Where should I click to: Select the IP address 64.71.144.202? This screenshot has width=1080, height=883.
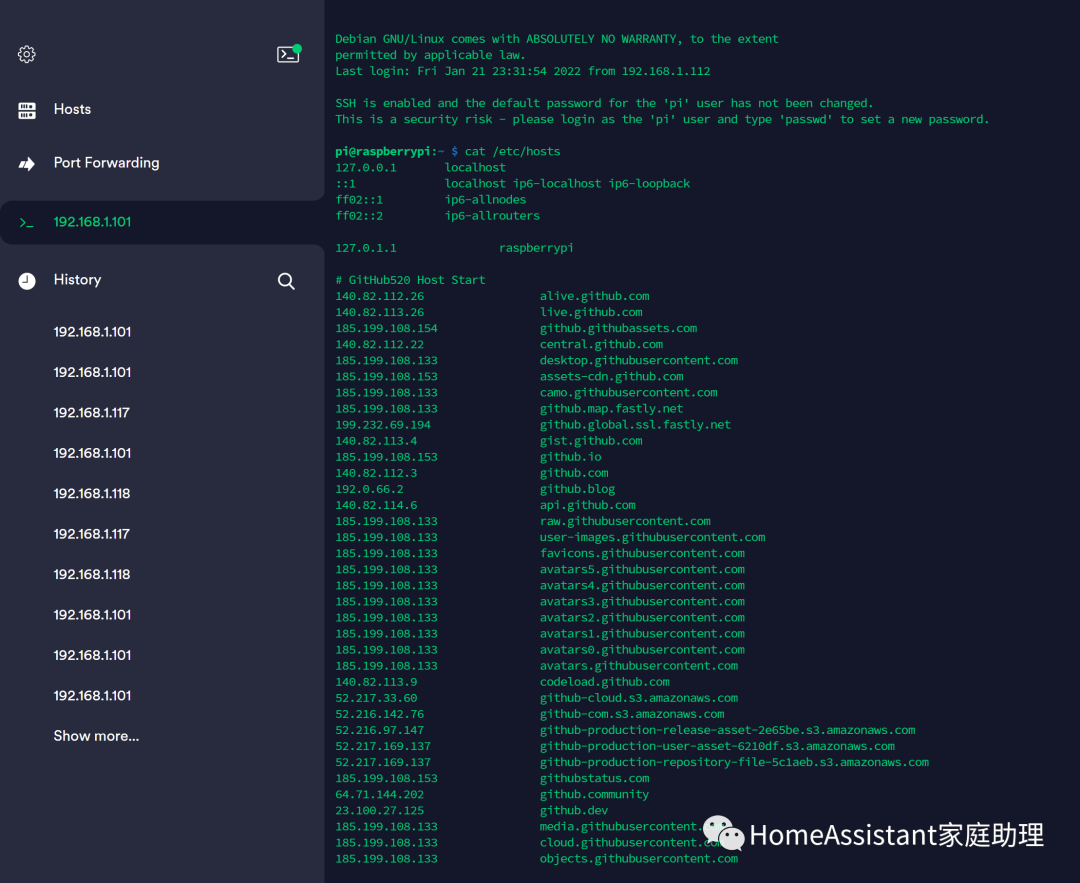pyautogui.click(x=380, y=794)
